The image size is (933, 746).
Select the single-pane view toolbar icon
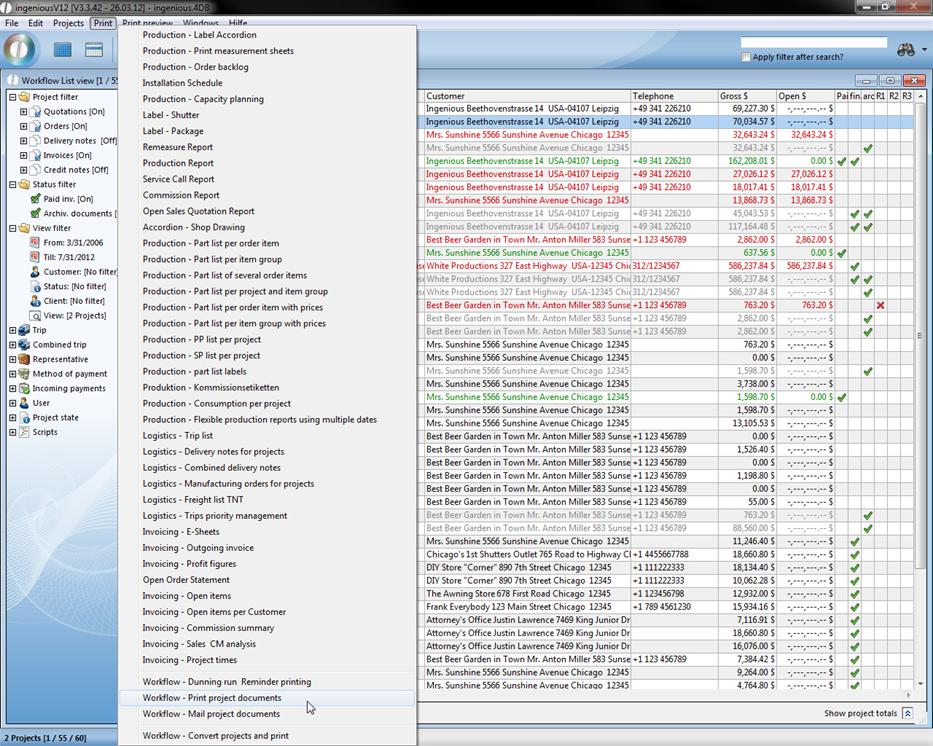(x=63, y=49)
